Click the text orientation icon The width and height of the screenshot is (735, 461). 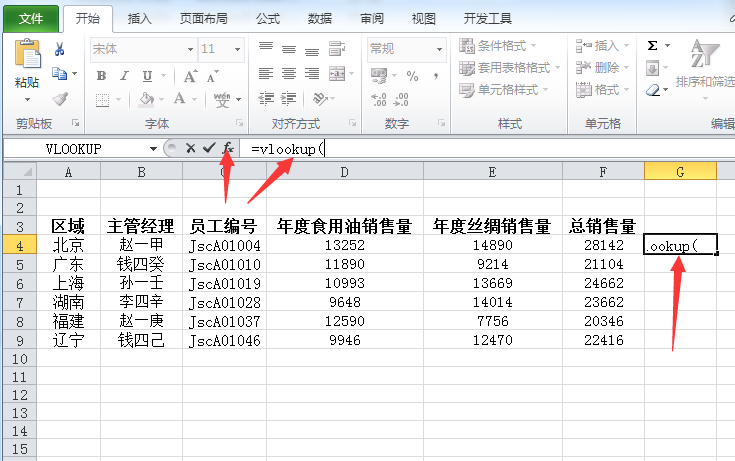[x=321, y=98]
